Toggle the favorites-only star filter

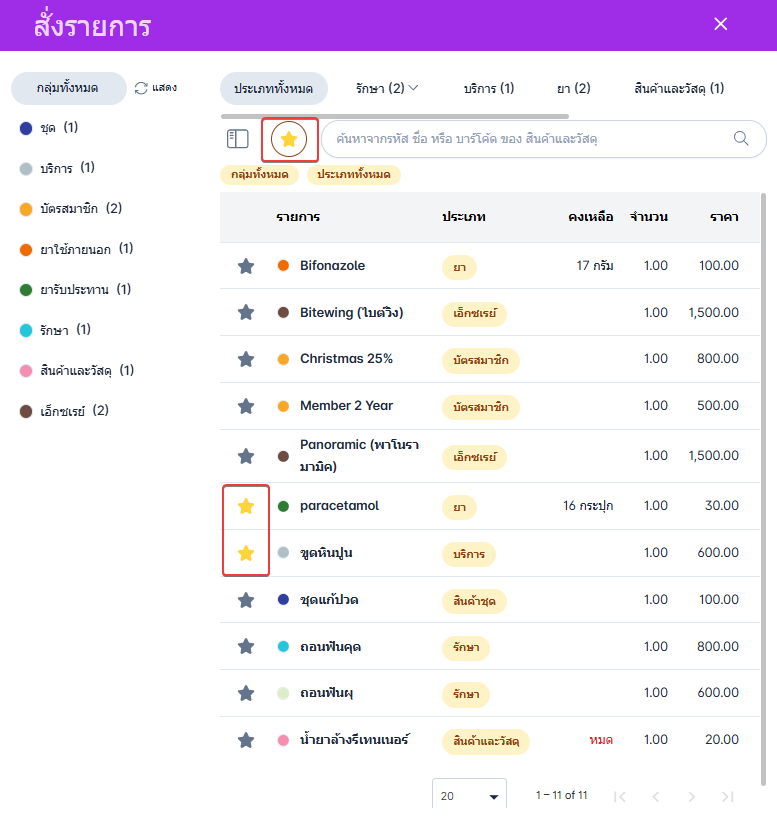click(289, 140)
